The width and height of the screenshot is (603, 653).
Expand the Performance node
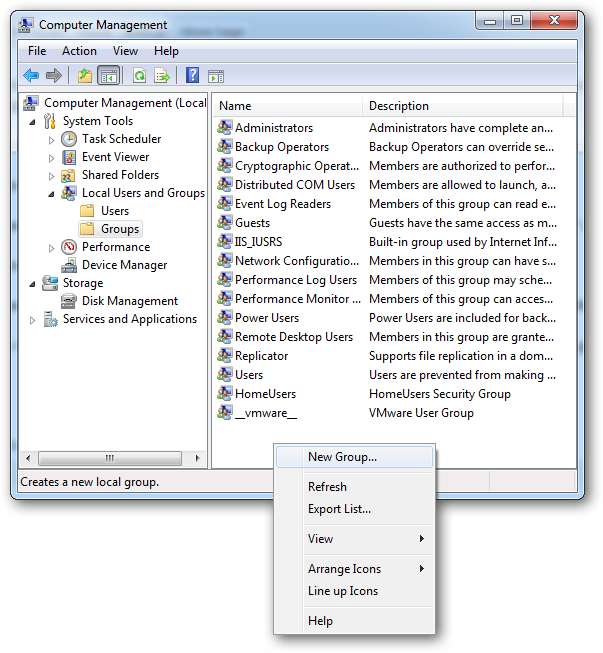[51, 248]
